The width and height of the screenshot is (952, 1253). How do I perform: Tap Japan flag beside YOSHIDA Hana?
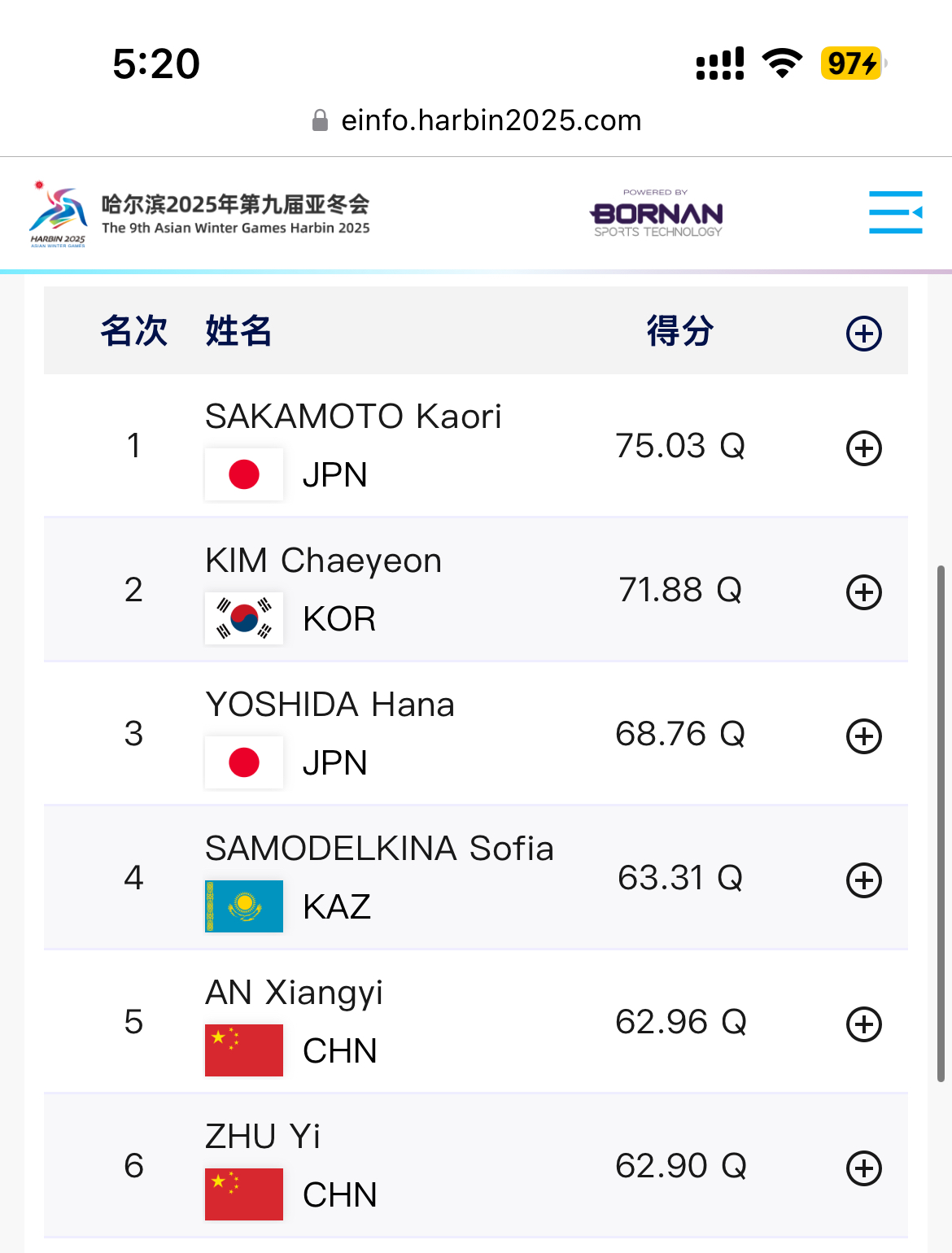[244, 762]
